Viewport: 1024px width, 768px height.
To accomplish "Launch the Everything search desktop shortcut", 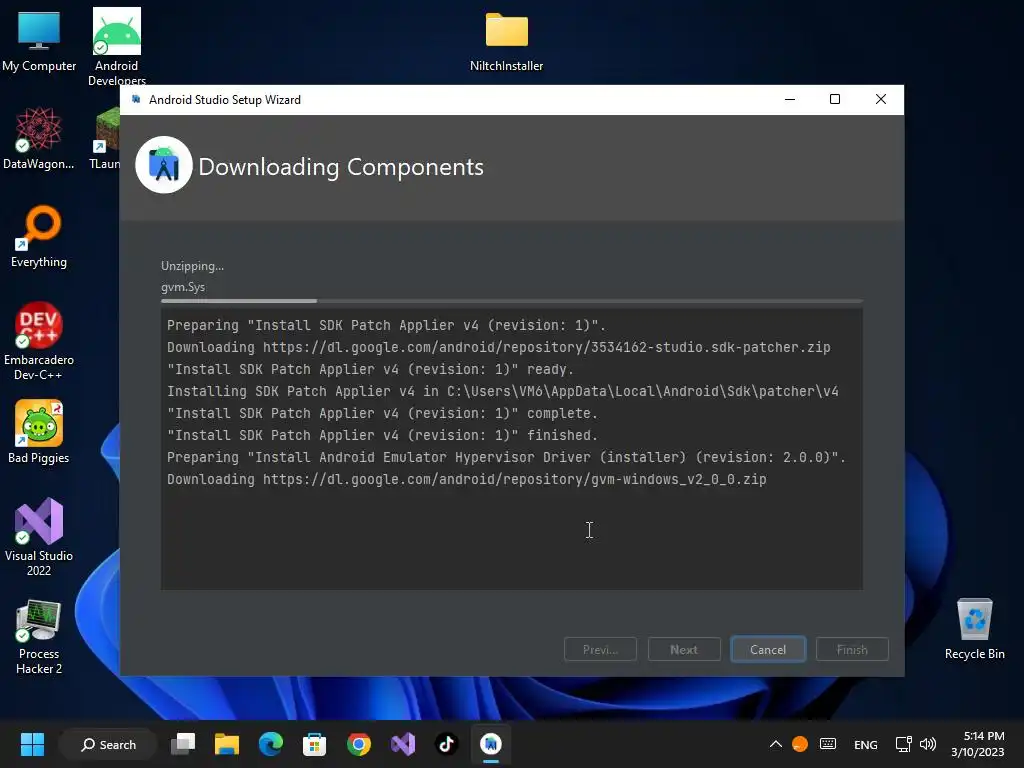I will [x=39, y=236].
